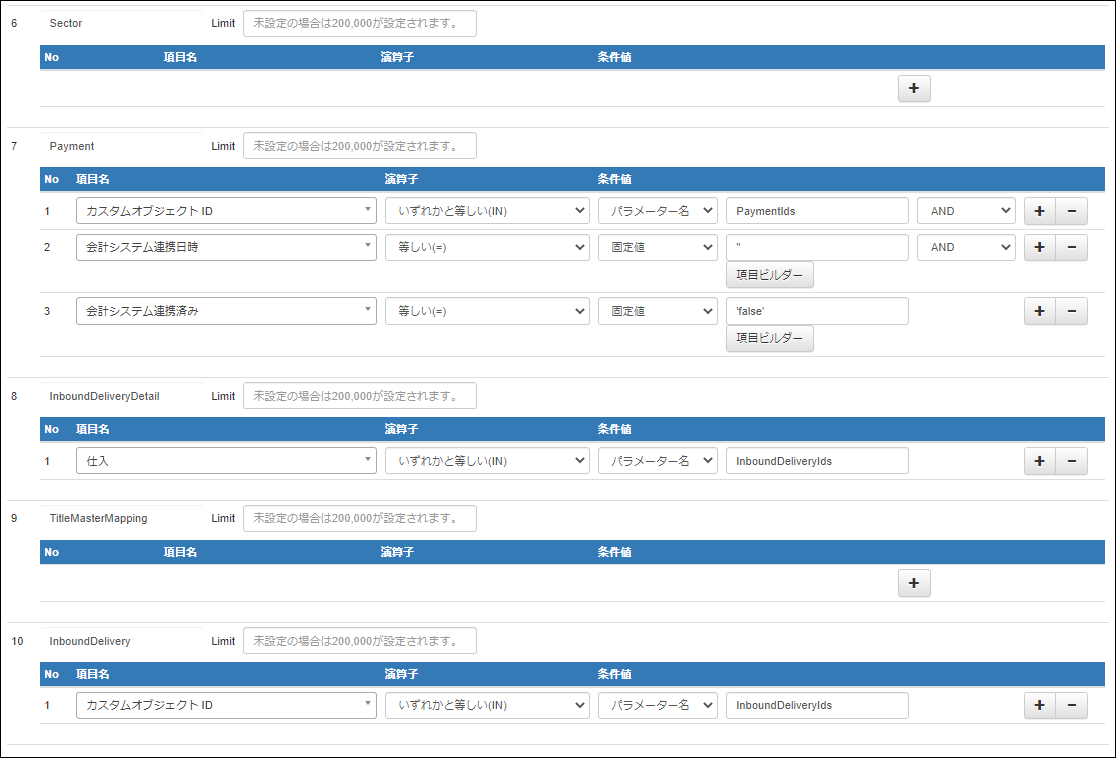Viewport: 1116px width, 758px height.
Task: Remove the 会計システム連携済み condition row
Action: (x=1071, y=311)
